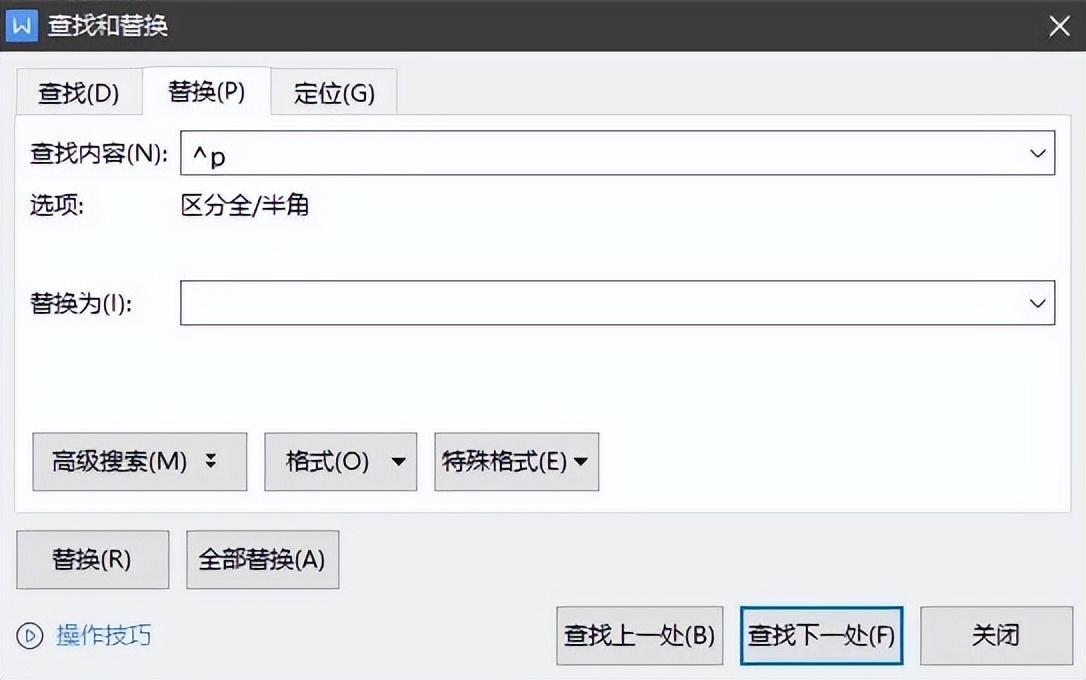Image resolution: width=1086 pixels, height=680 pixels.
Task: Select the 替换(P) tab
Action: (x=206, y=92)
